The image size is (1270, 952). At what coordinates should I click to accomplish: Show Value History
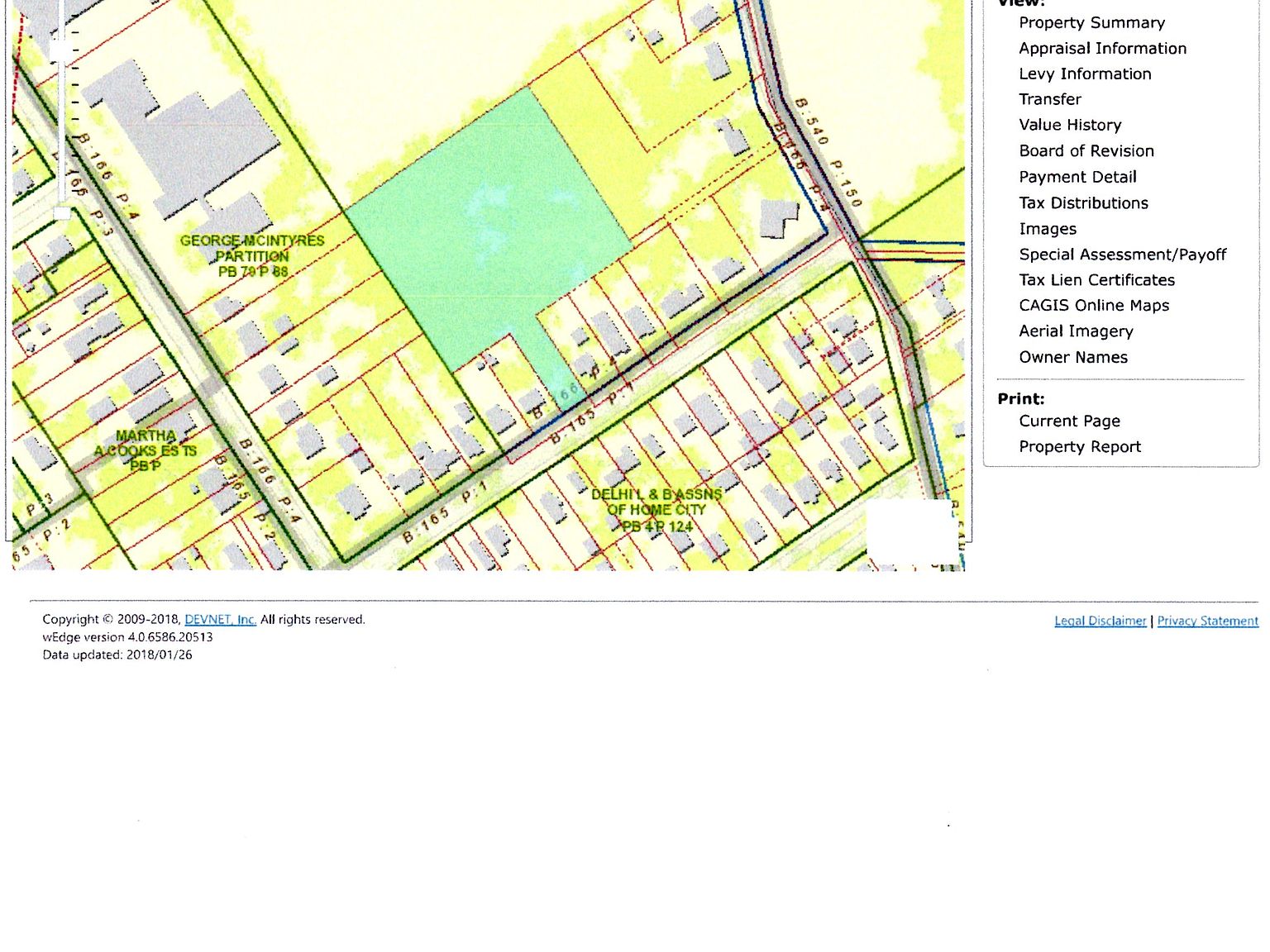click(1070, 125)
